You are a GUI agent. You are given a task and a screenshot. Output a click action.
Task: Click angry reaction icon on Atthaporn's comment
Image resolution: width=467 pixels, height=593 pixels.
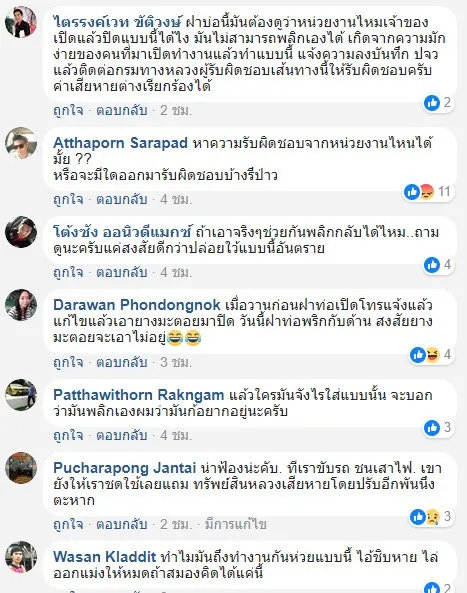coord(426,192)
